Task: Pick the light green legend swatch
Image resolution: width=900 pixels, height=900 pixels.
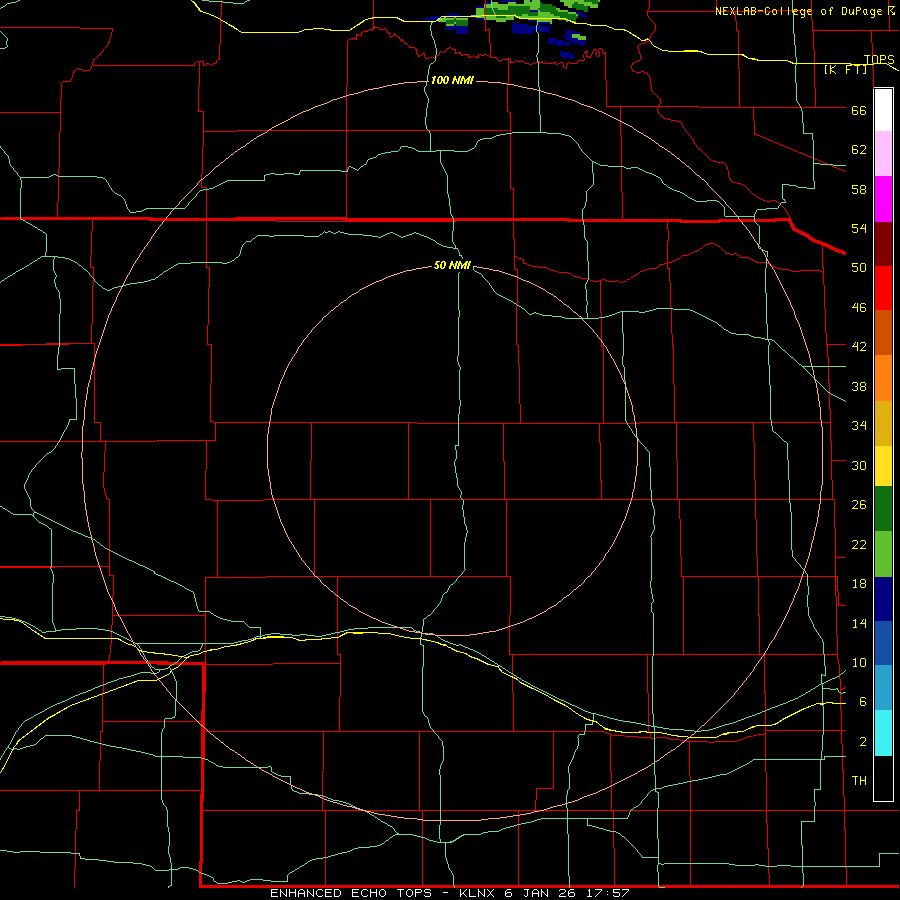Action: click(x=883, y=554)
